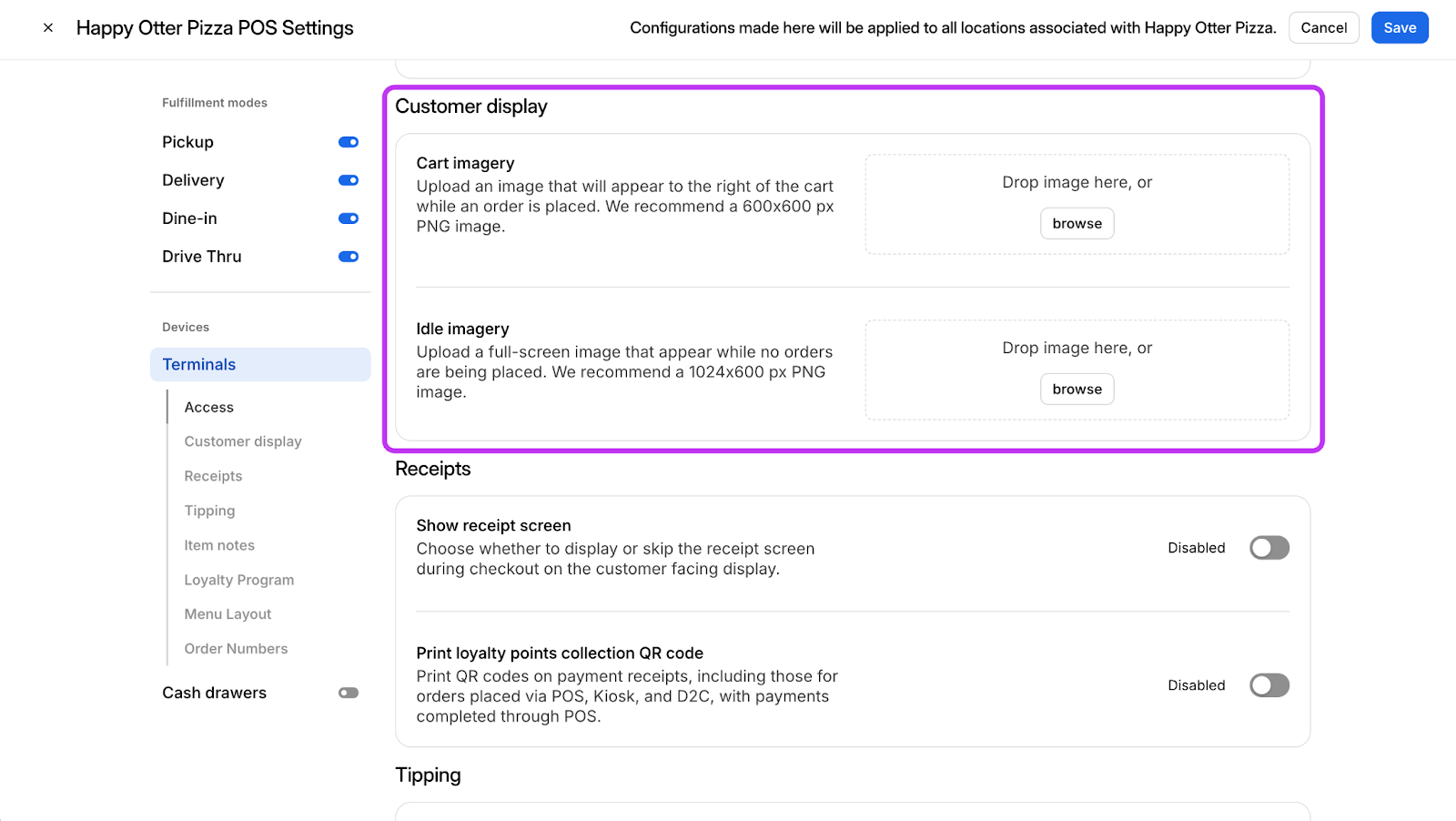Turn on Print loyalty points QR code
The width and height of the screenshot is (1456, 821).
pos(1269,685)
